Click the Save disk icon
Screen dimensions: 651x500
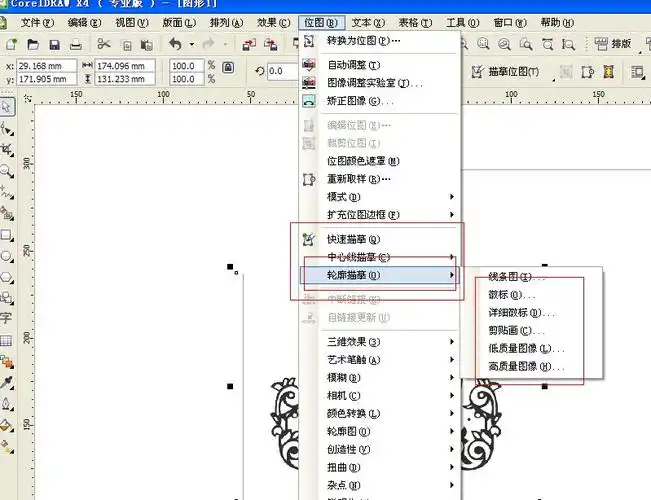(54, 44)
